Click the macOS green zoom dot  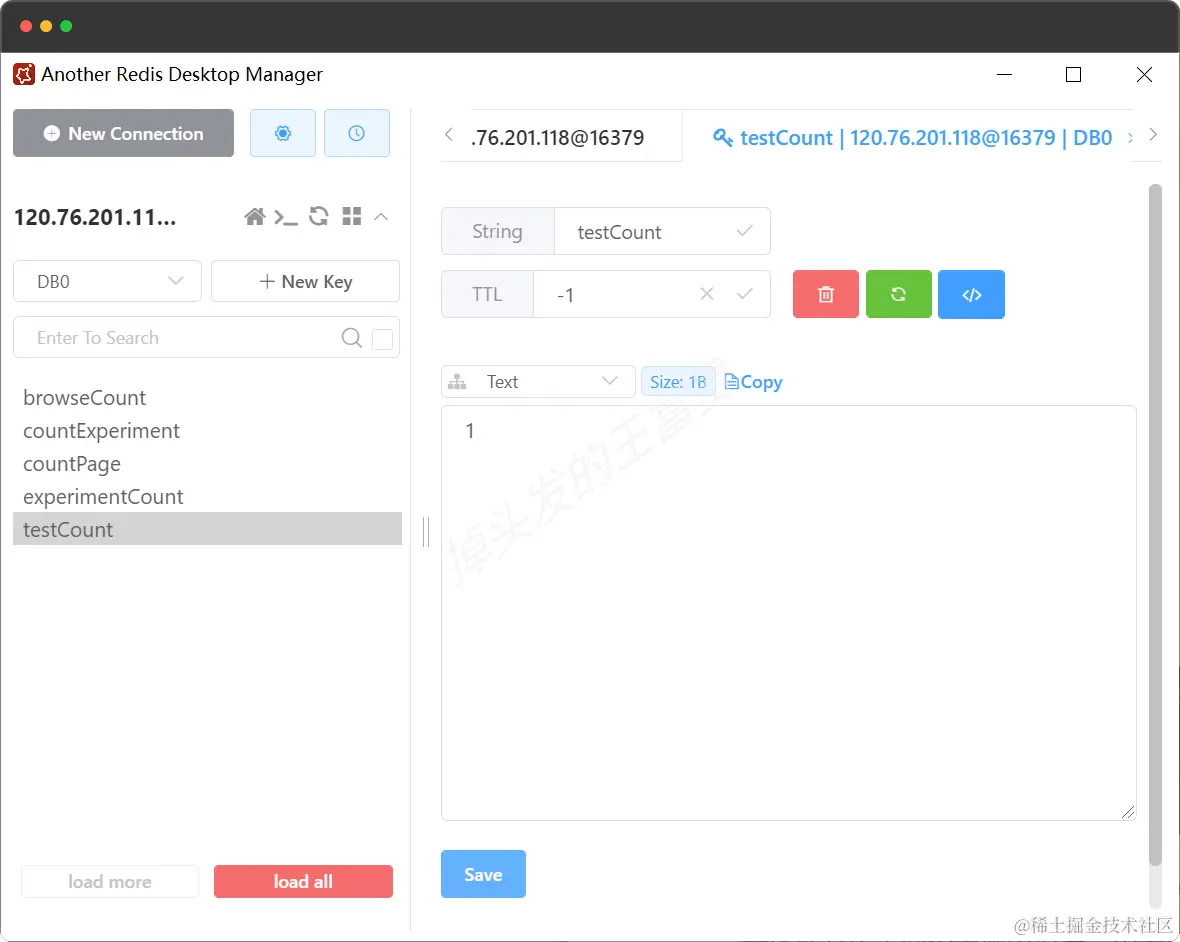66,26
